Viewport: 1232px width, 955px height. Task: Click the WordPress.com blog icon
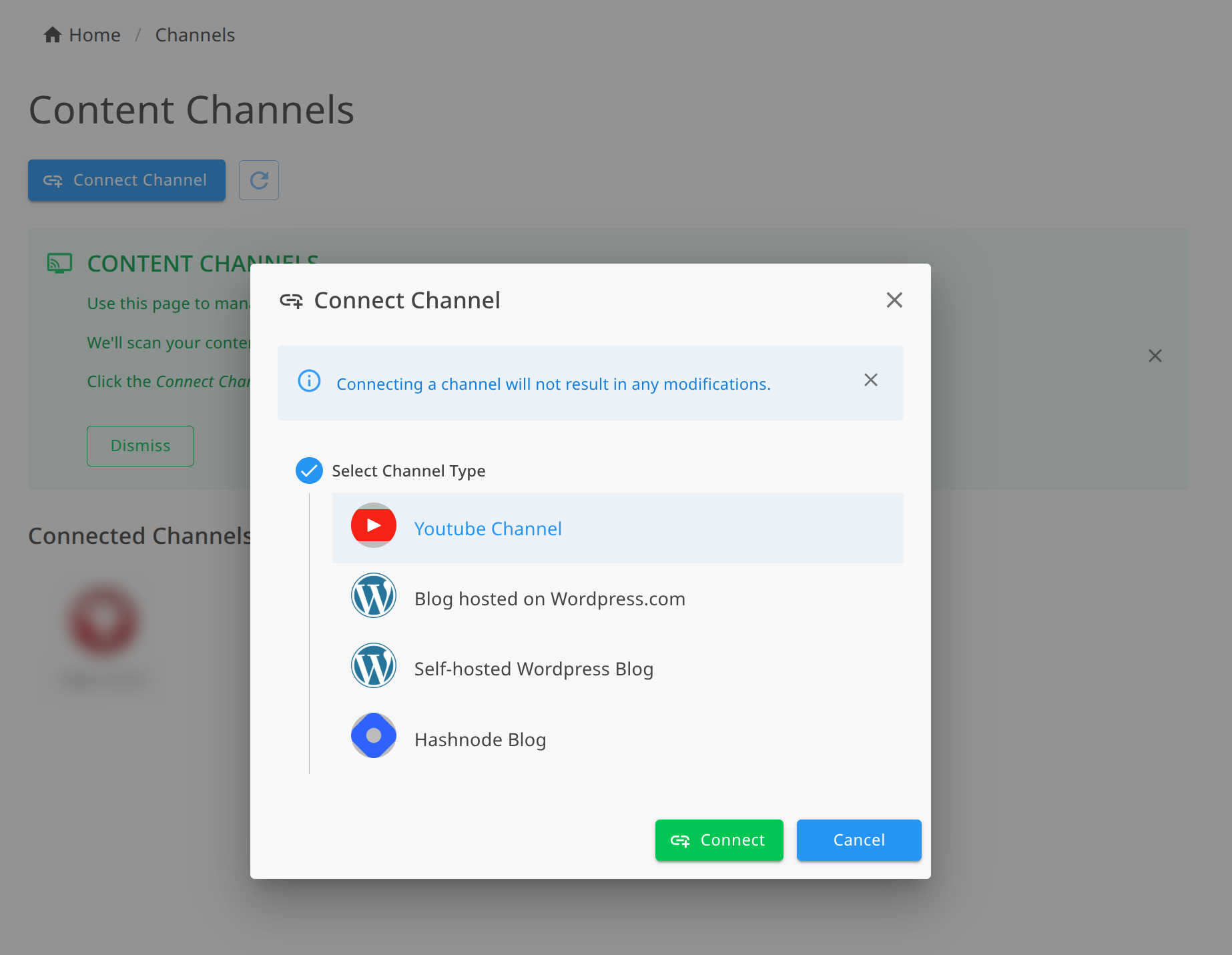[x=373, y=595]
